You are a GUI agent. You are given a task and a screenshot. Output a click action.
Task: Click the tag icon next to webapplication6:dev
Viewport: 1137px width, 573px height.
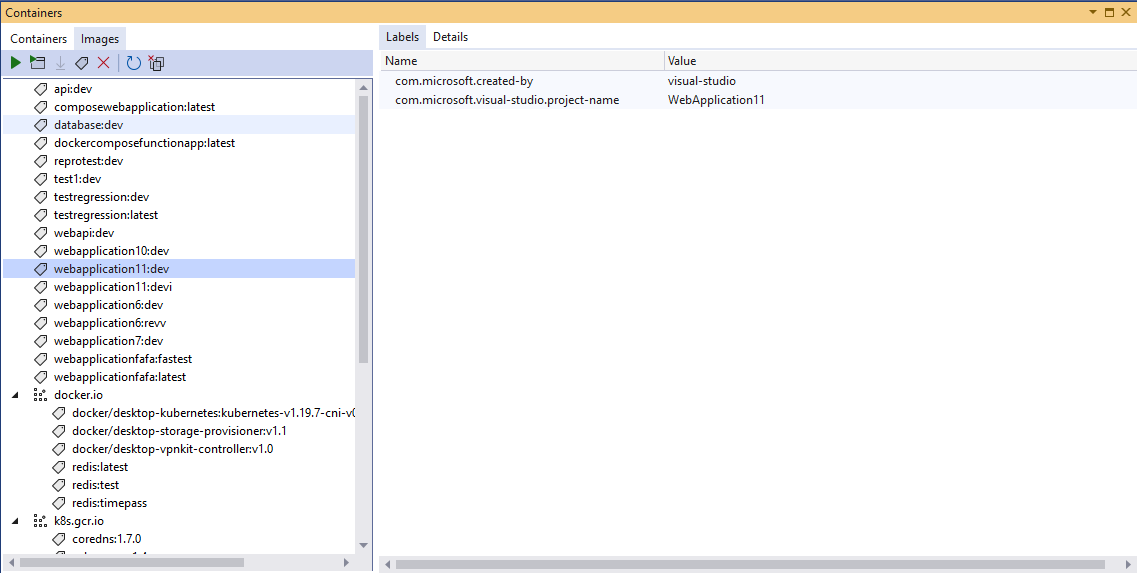(41, 305)
